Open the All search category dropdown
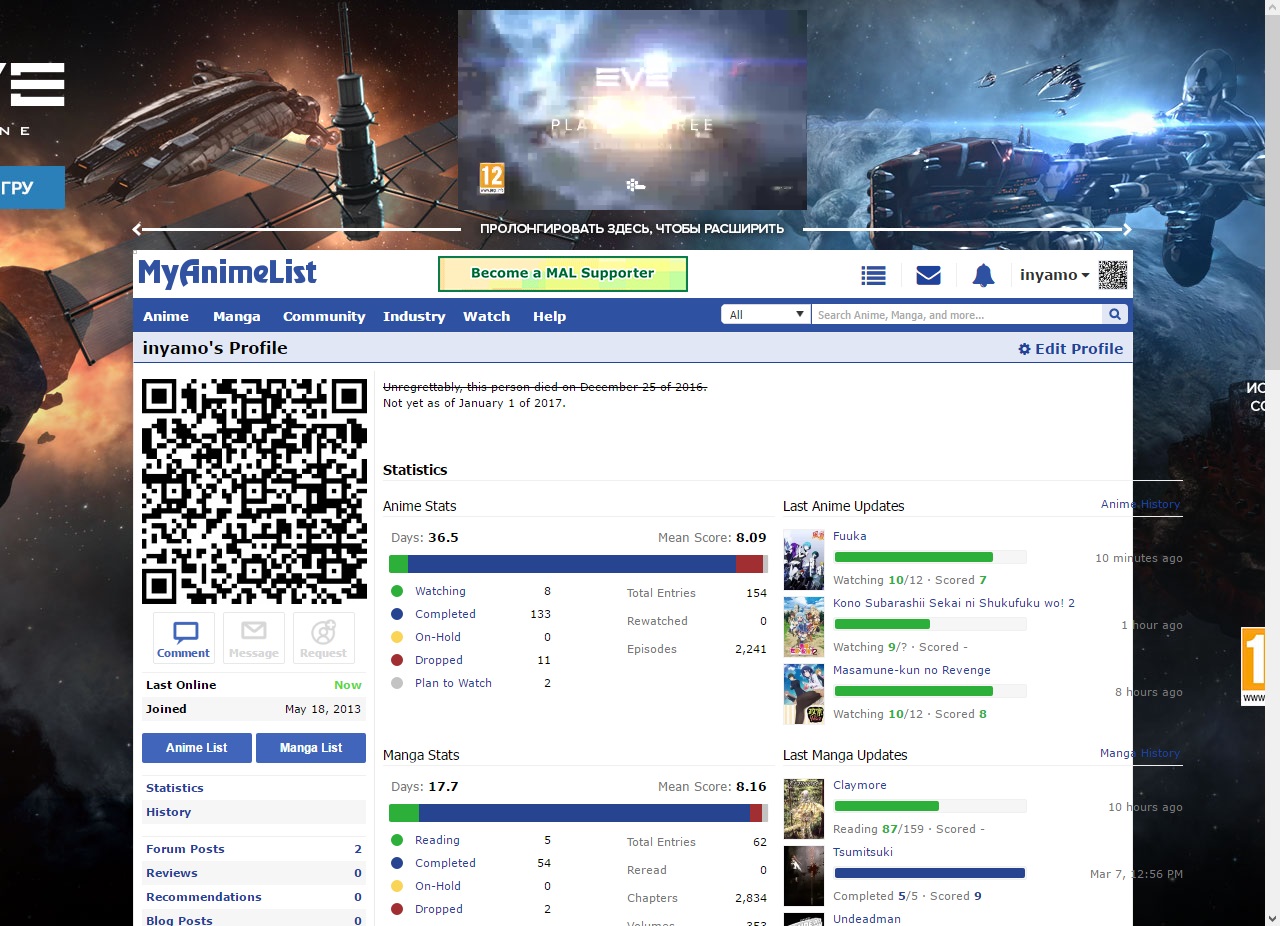 click(766, 315)
